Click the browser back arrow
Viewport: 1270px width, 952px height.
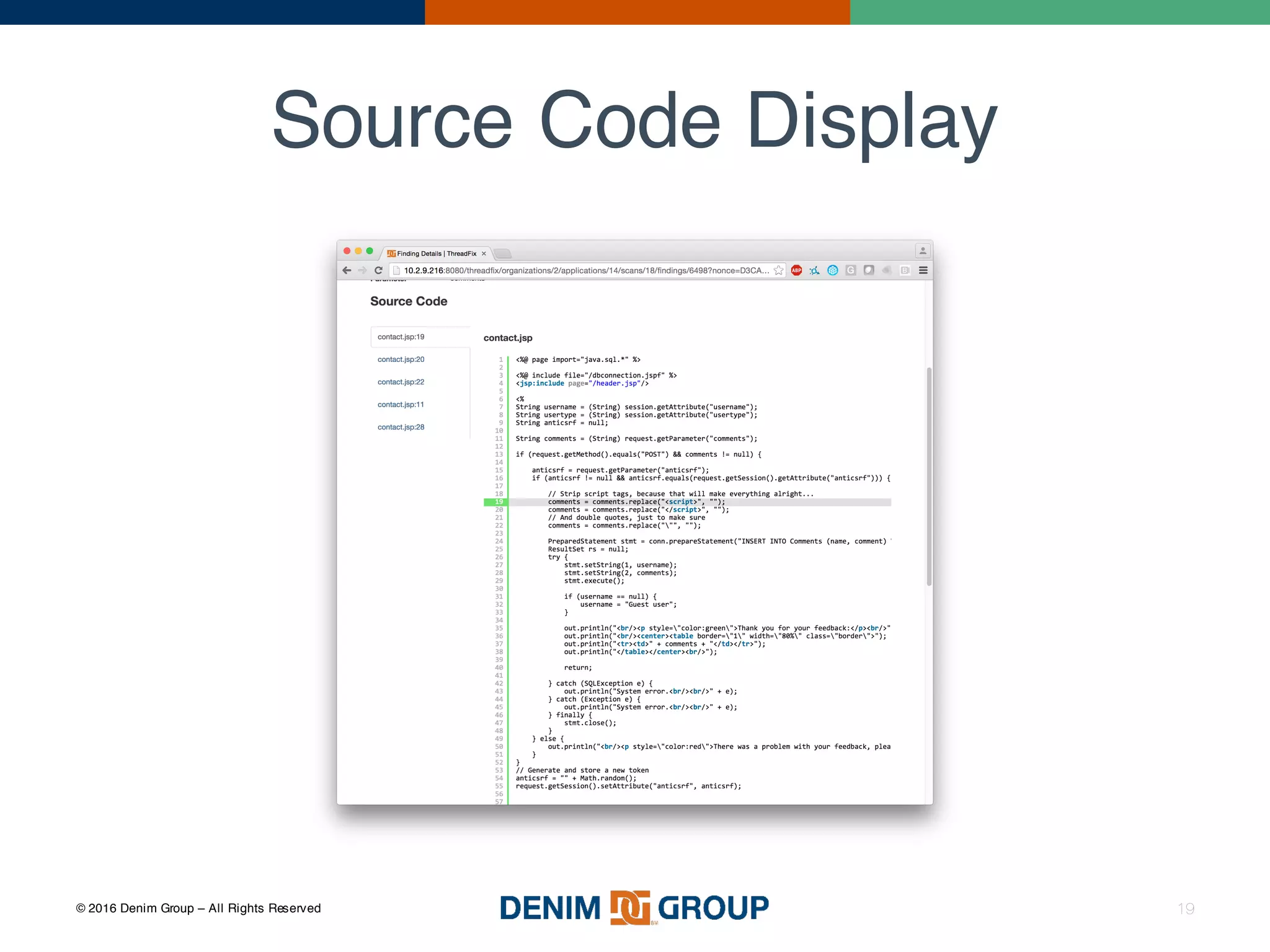pos(347,270)
